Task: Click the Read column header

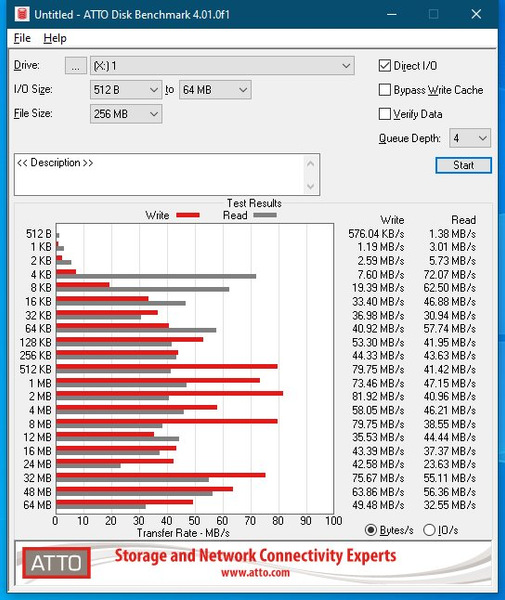Action: [463, 220]
